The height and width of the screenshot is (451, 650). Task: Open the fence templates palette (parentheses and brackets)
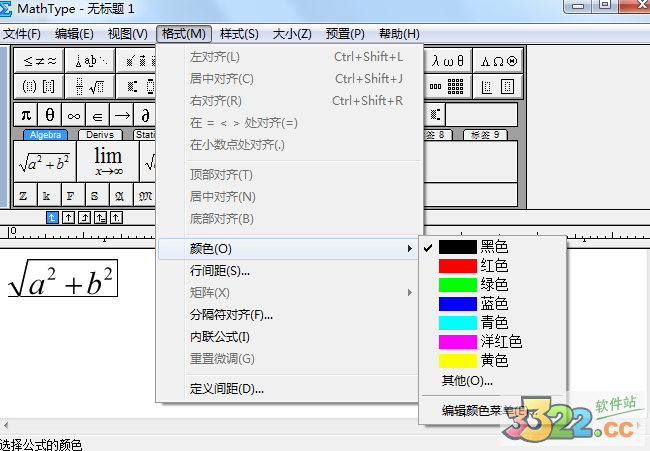point(39,86)
